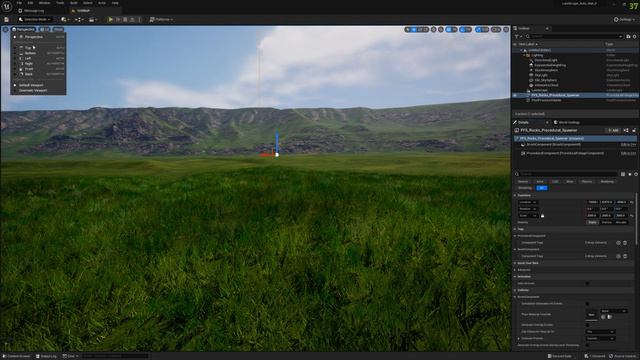The height and width of the screenshot is (360, 640).
Task: Click the Location X value field
Action: pos(593,202)
